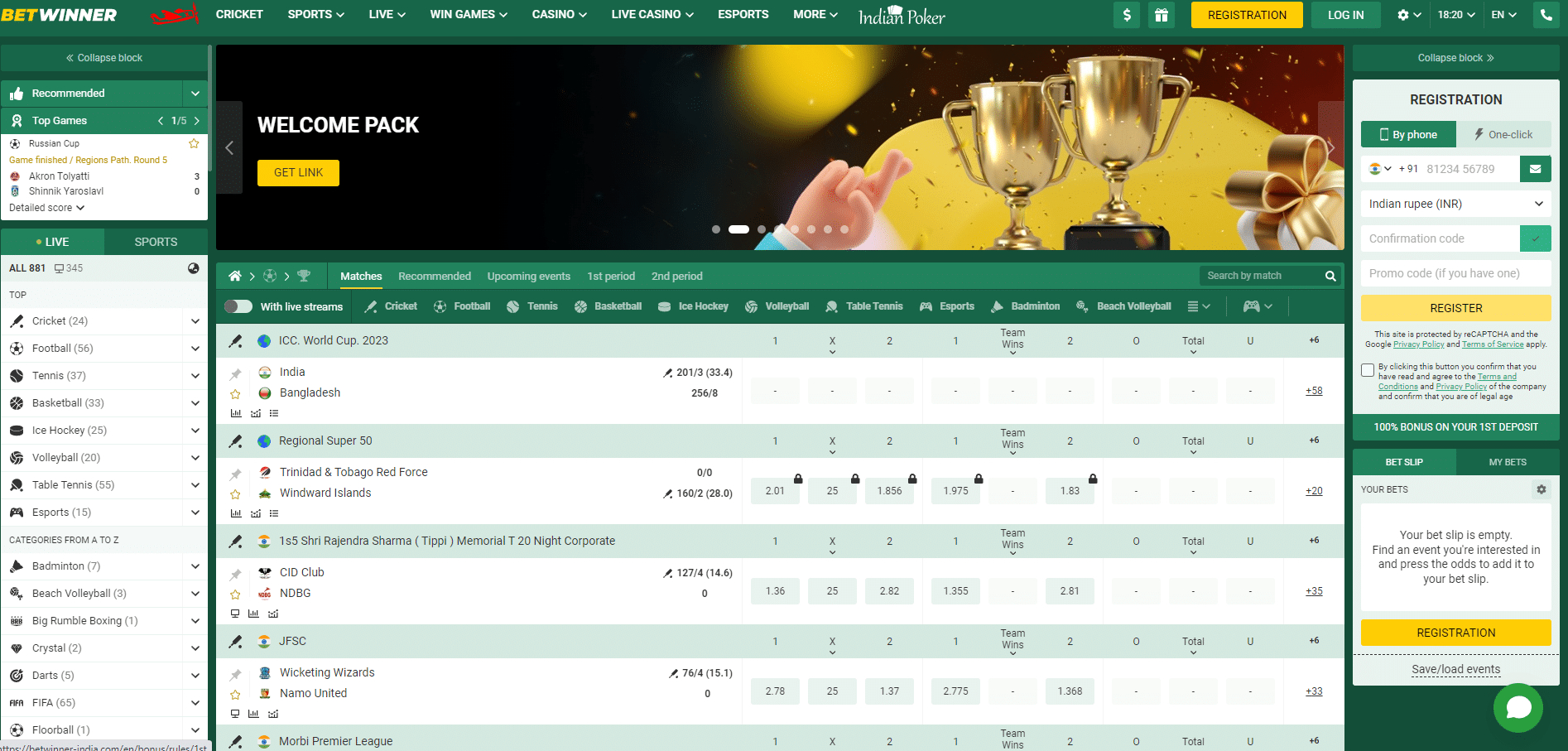Viewport: 1568px width, 751px height.
Task: Click the Search by match field
Action: pyautogui.click(x=1262, y=276)
